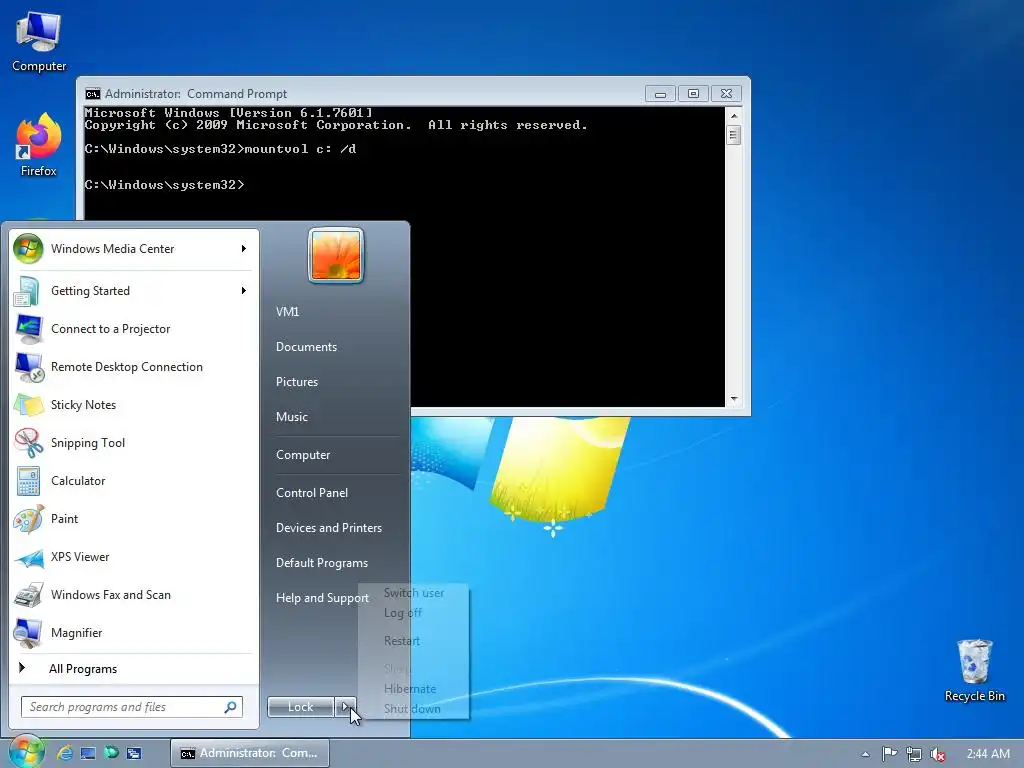The width and height of the screenshot is (1024, 768).
Task: Open Internet Explorer from taskbar
Action: pos(64,753)
